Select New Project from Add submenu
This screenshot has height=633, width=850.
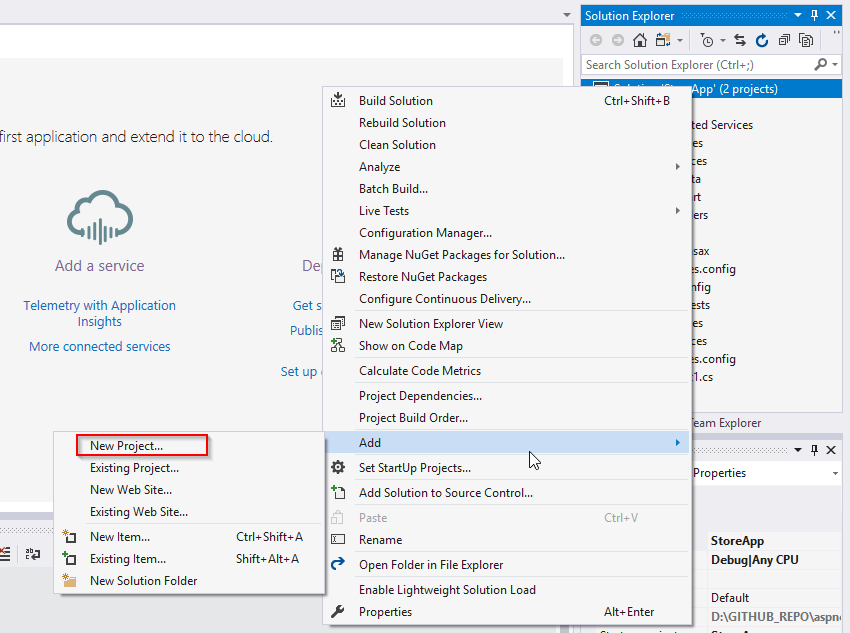(126, 446)
